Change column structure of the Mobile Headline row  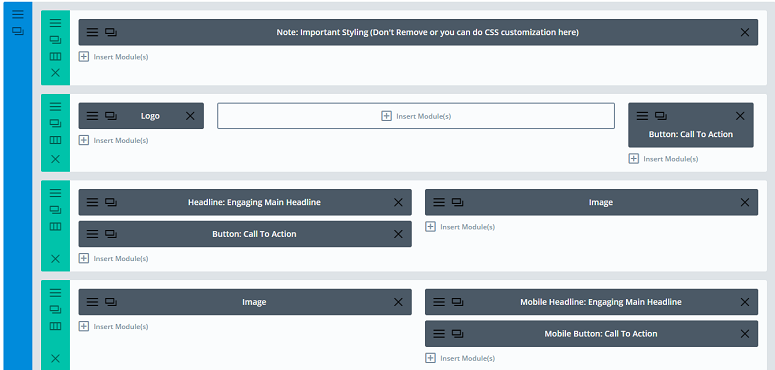[55, 326]
